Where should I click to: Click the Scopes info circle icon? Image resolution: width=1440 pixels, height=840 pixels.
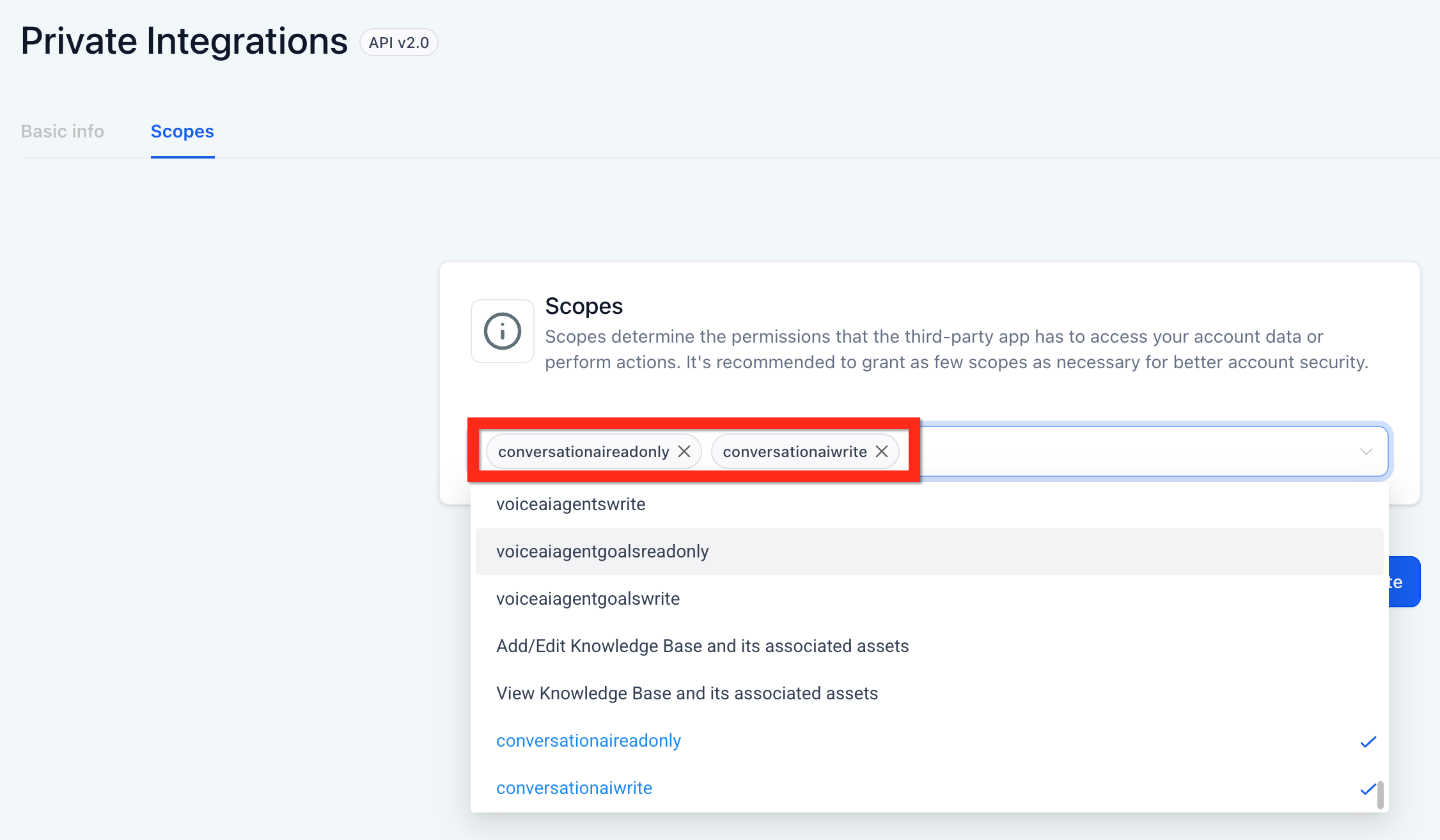click(503, 331)
